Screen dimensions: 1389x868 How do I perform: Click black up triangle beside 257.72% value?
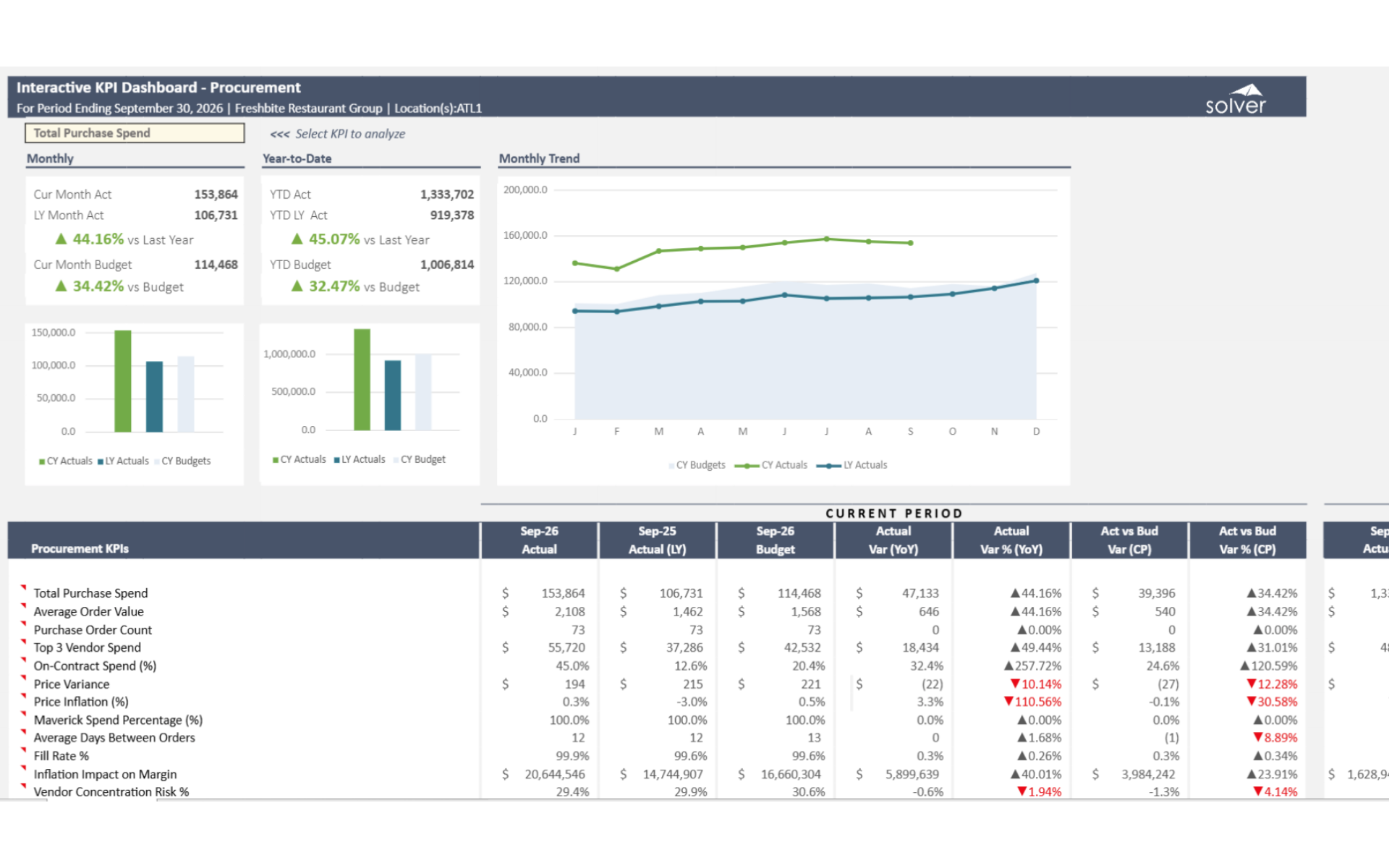pos(1008,665)
